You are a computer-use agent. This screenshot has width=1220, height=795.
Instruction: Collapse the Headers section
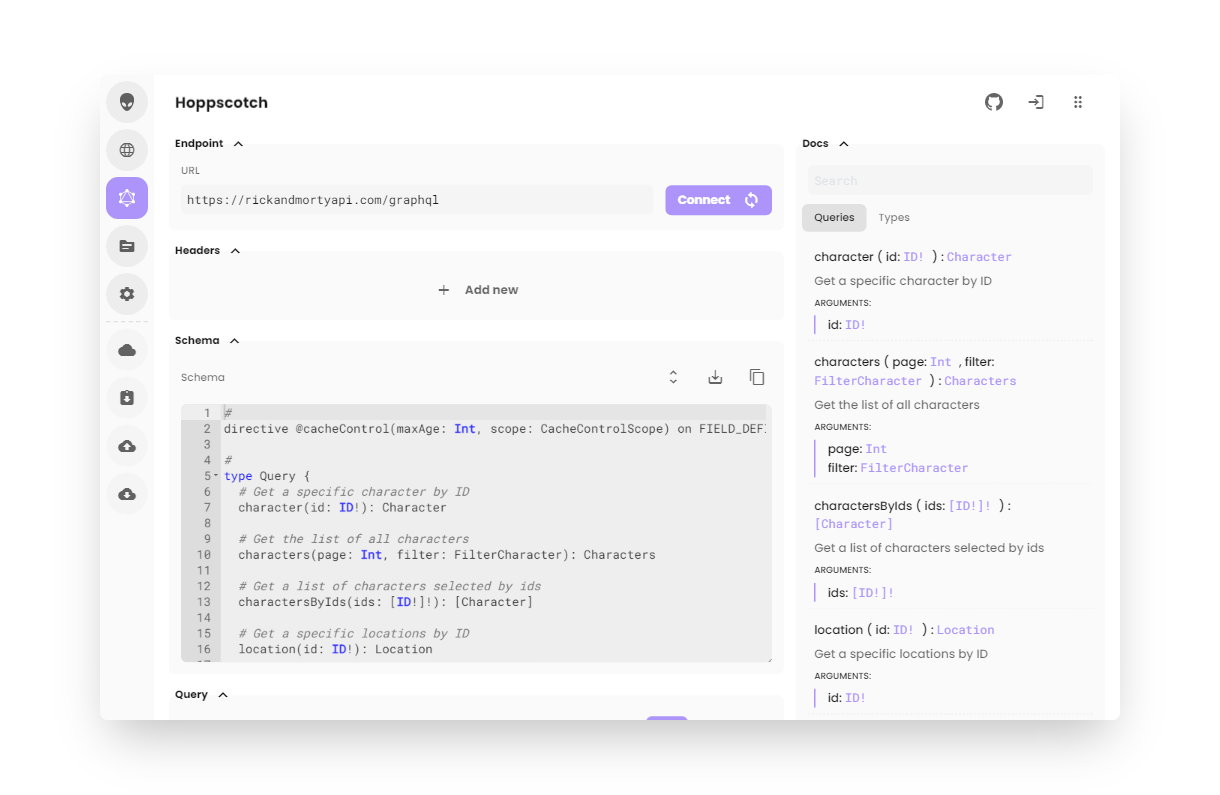tap(235, 251)
